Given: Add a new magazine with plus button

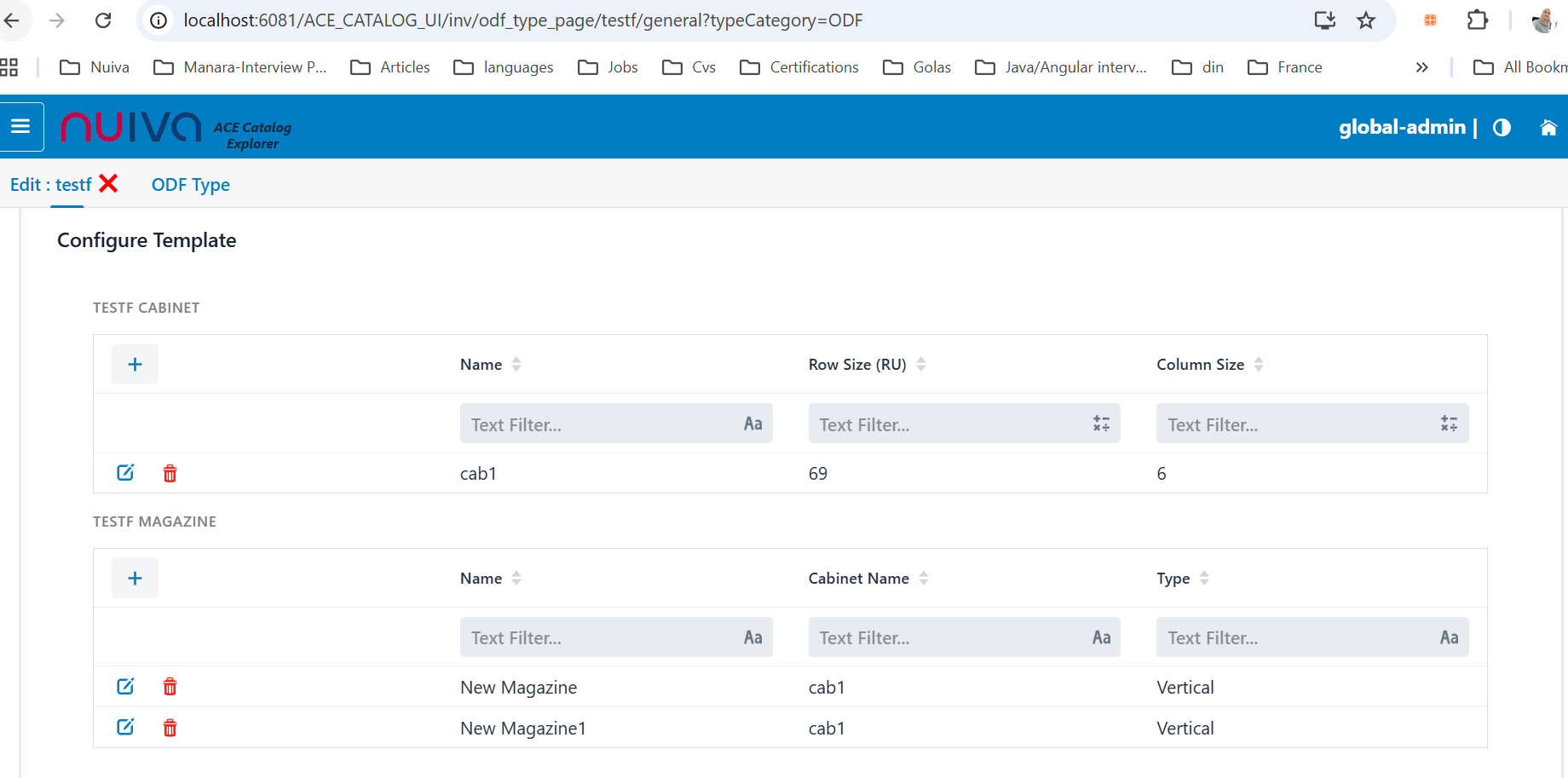Looking at the screenshot, I should click(135, 579).
